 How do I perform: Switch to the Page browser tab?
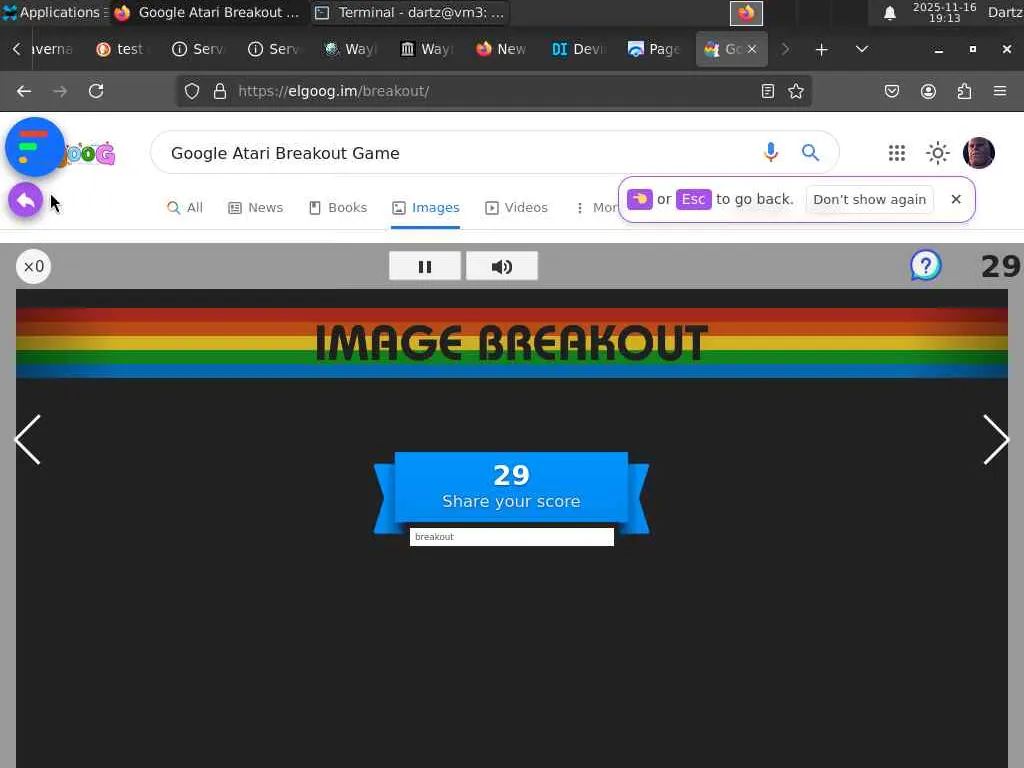point(654,50)
